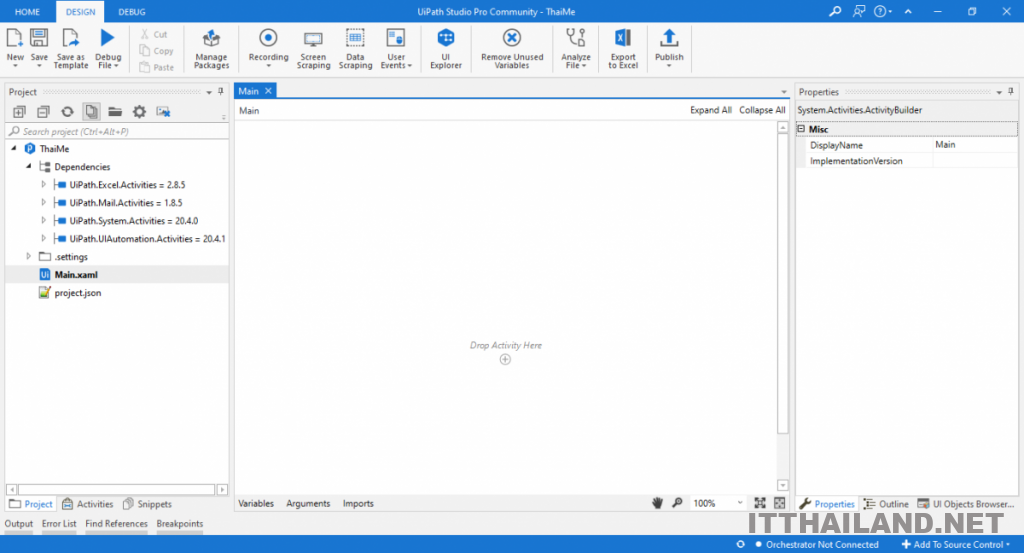The width and height of the screenshot is (1024, 553).
Task: Click Analyze File
Action: click(575, 48)
